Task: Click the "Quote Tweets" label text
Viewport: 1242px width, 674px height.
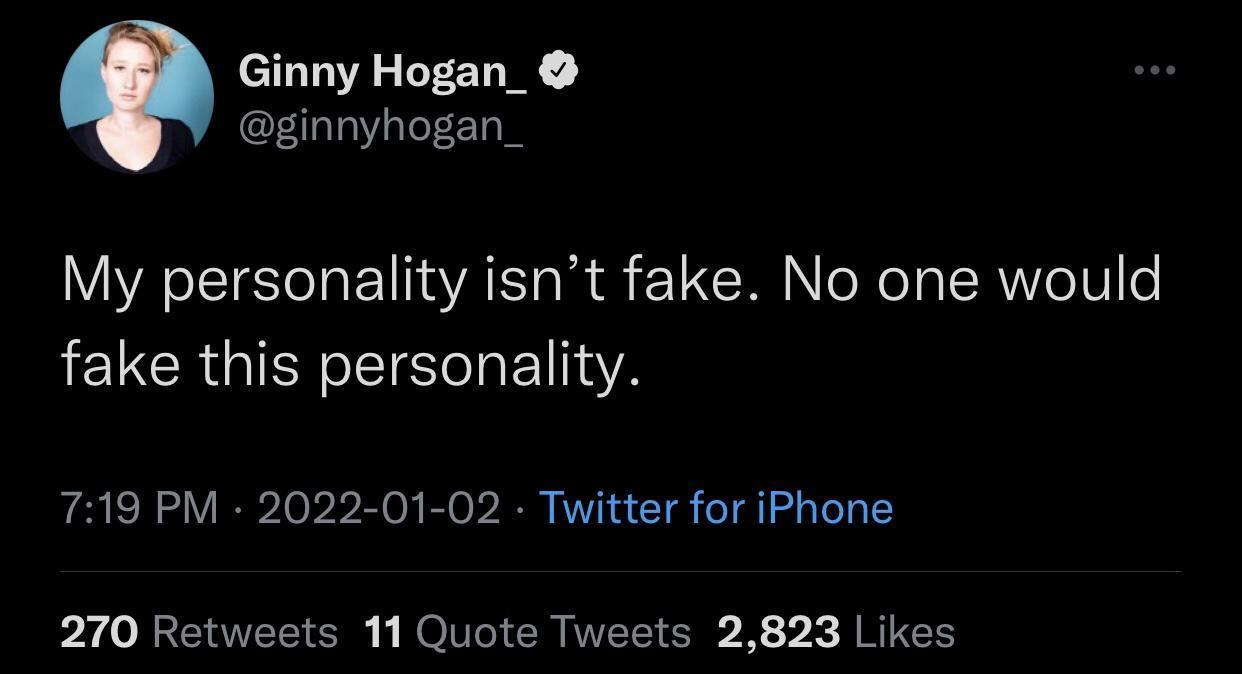Action: click(x=552, y=632)
